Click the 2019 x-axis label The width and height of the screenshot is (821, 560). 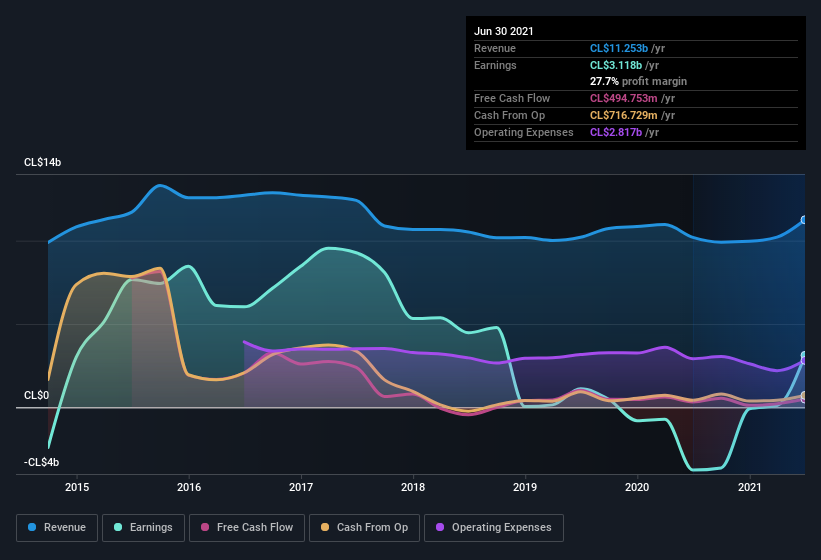[x=525, y=487]
